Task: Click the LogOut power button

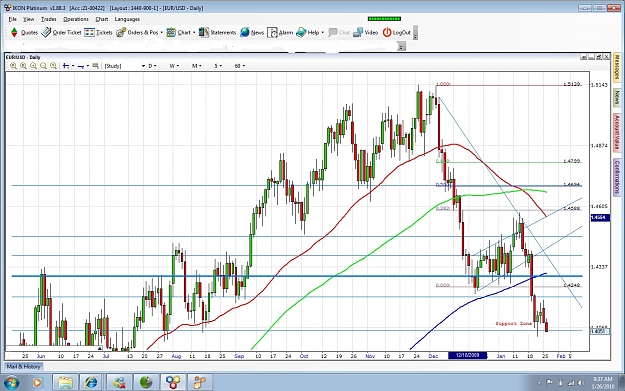Action: pos(396,33)
